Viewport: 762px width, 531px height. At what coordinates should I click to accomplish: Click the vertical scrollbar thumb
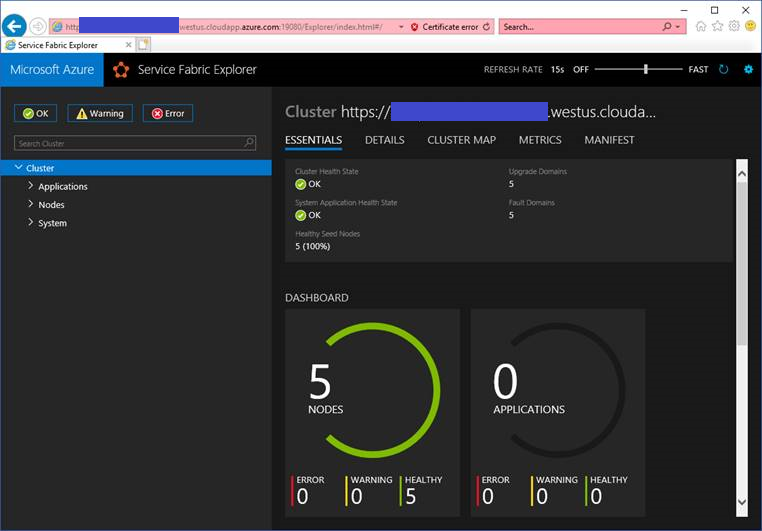tap(742, 263)
